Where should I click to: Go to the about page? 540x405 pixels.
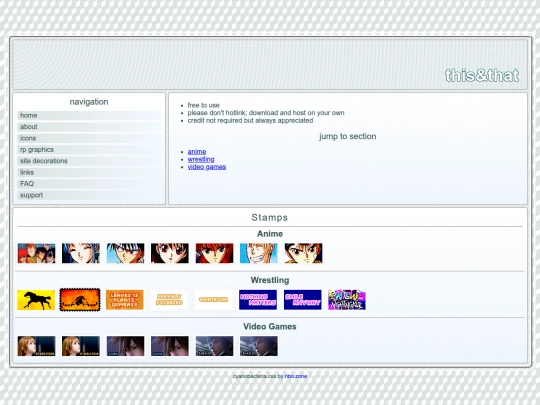(89, 127)
